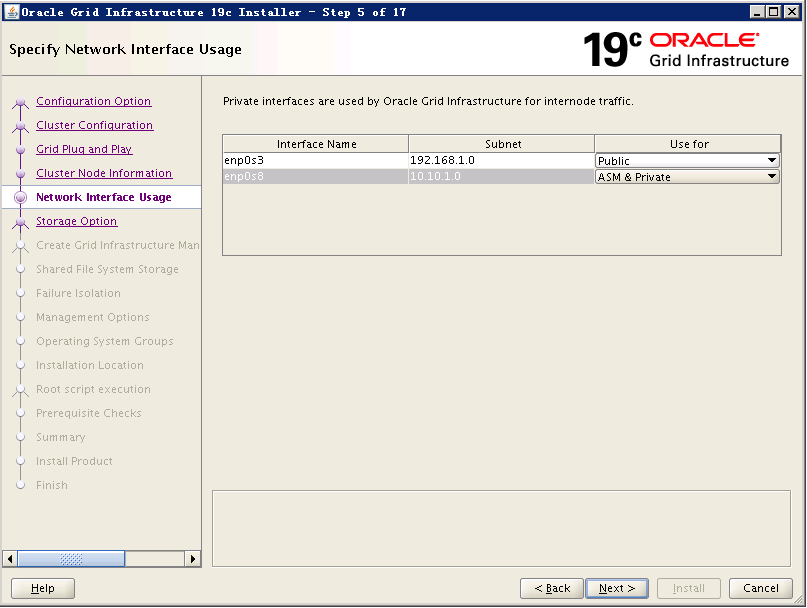
Task: Open Grid Plug and Play step
Action: [x=84, y=149]
